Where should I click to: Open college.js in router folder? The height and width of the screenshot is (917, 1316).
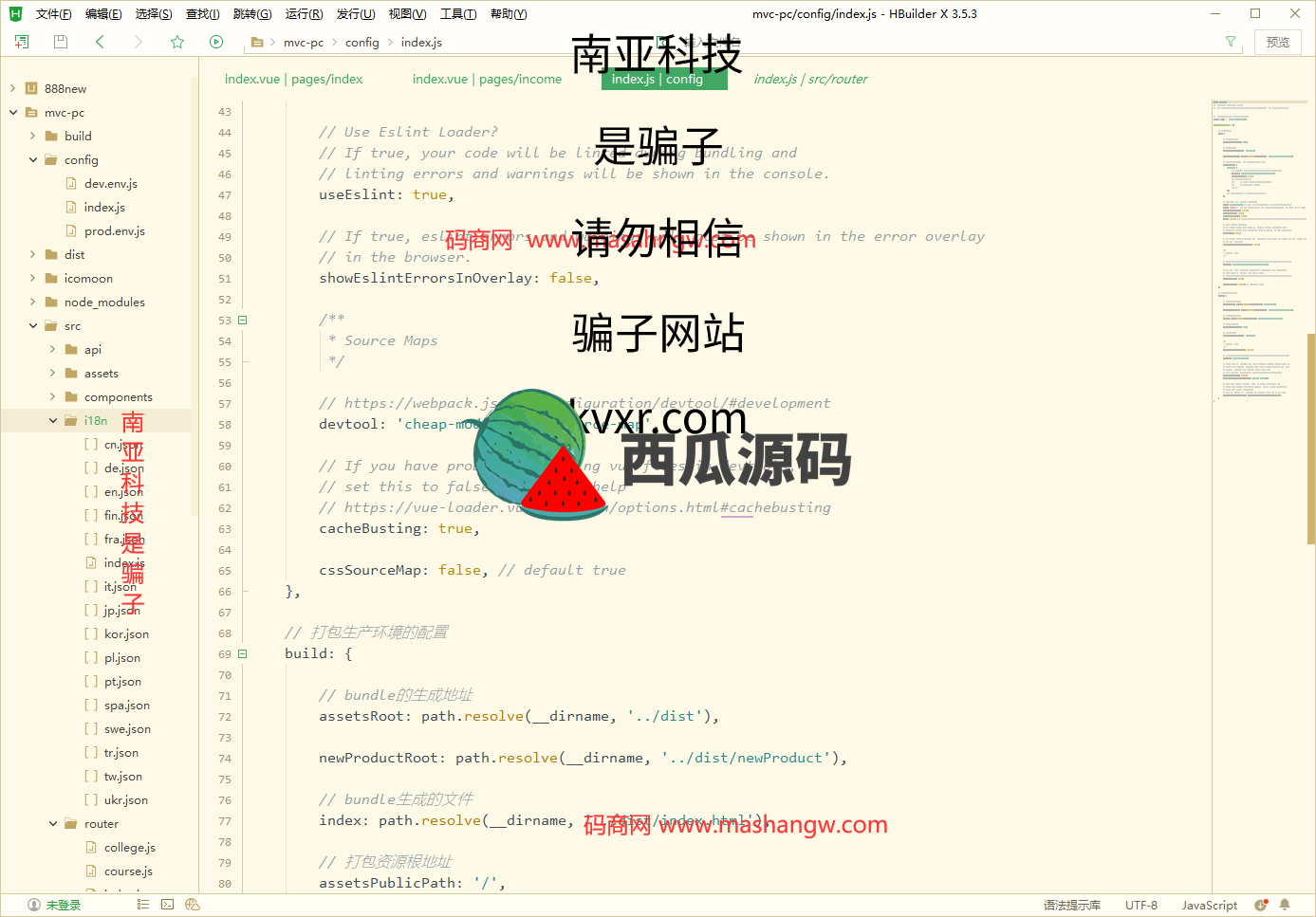pos(130,847)
